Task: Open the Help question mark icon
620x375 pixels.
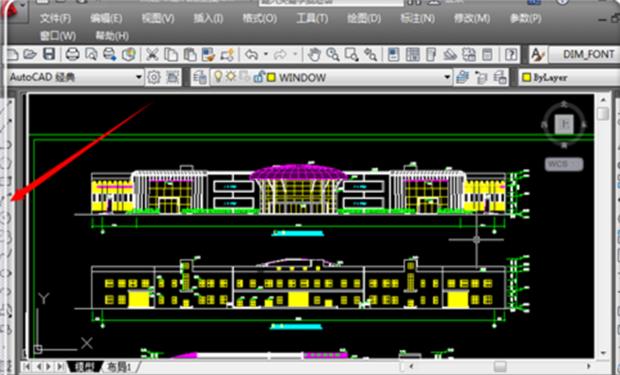Action: click(511, 54)
